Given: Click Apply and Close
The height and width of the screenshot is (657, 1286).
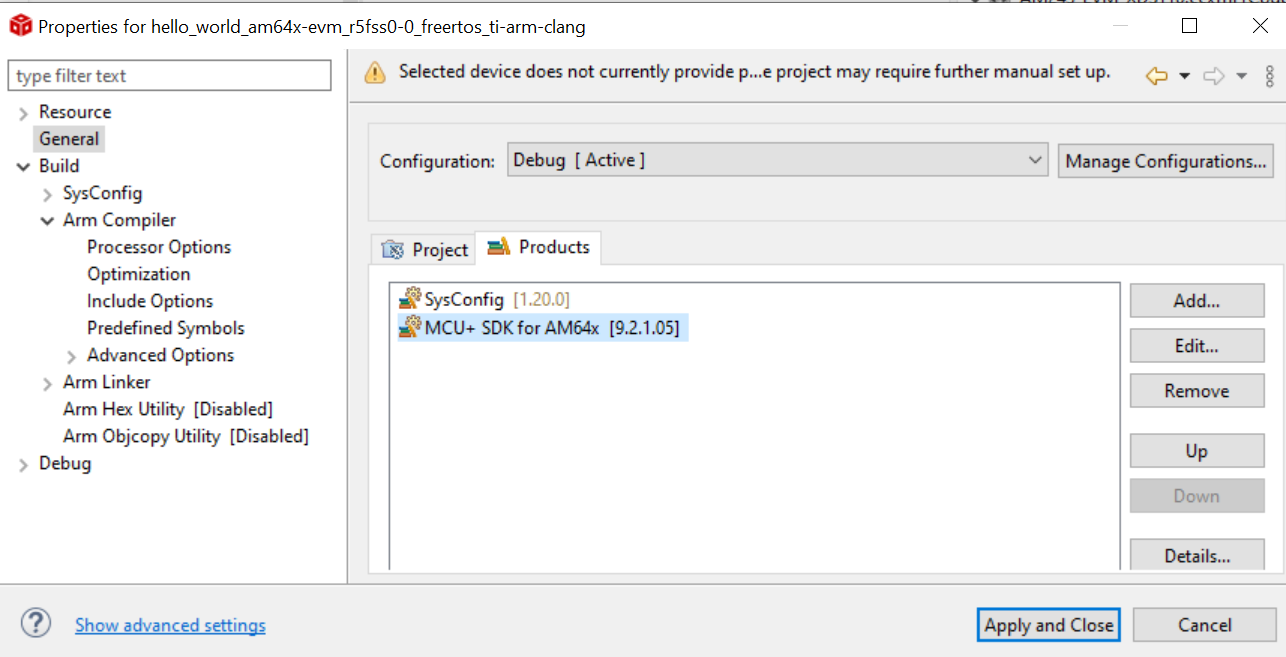Looking at the screenshot, I should click(x=1048, y=625).
